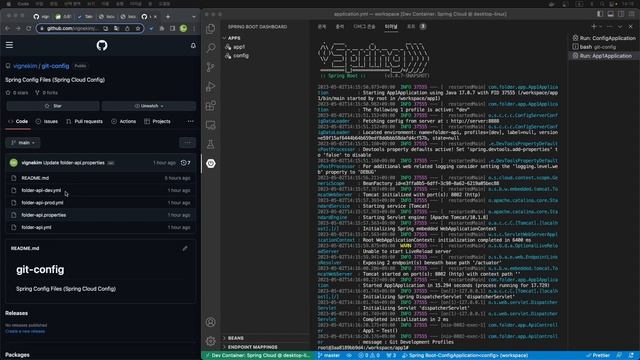Image resolution: width=640 pixels, height=360 pixels.
Task: Open a new browser tab
Action: 168,17
